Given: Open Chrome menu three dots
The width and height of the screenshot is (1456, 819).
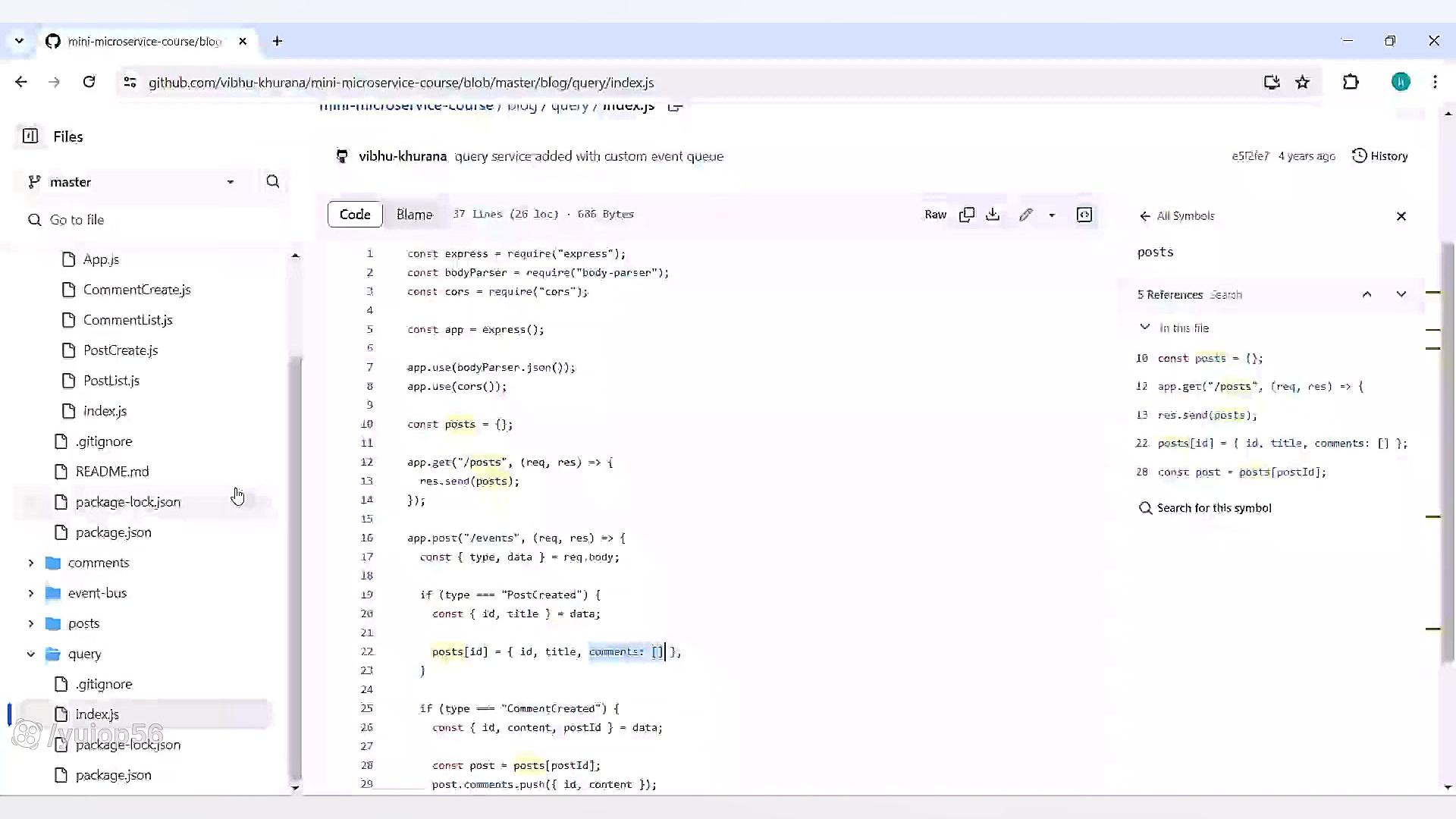Looking at the screenshot, I should click(x=1435, y=82).
